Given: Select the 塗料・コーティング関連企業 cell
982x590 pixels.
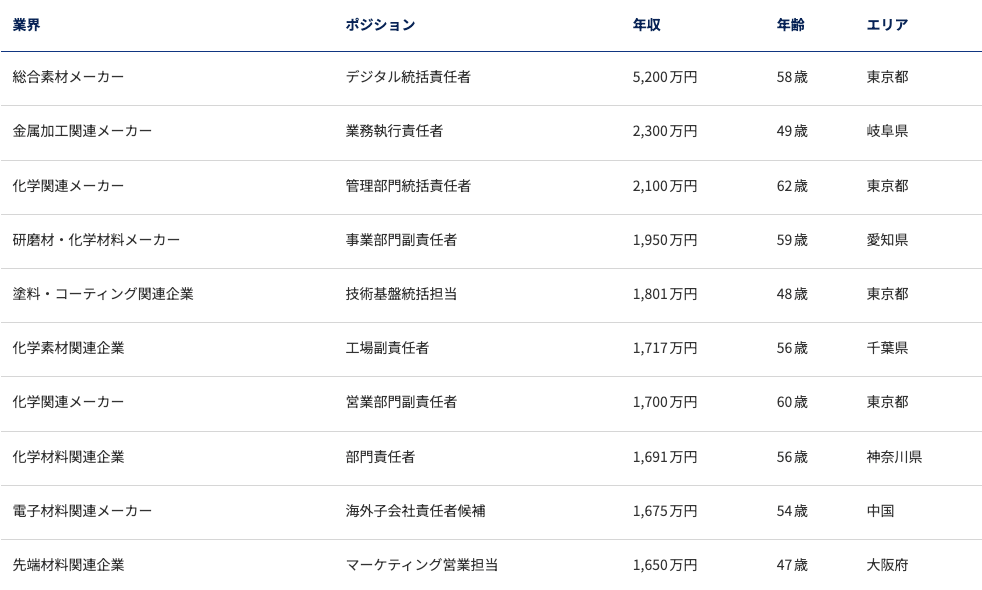Looking at the screenshot, I should 103,294.
